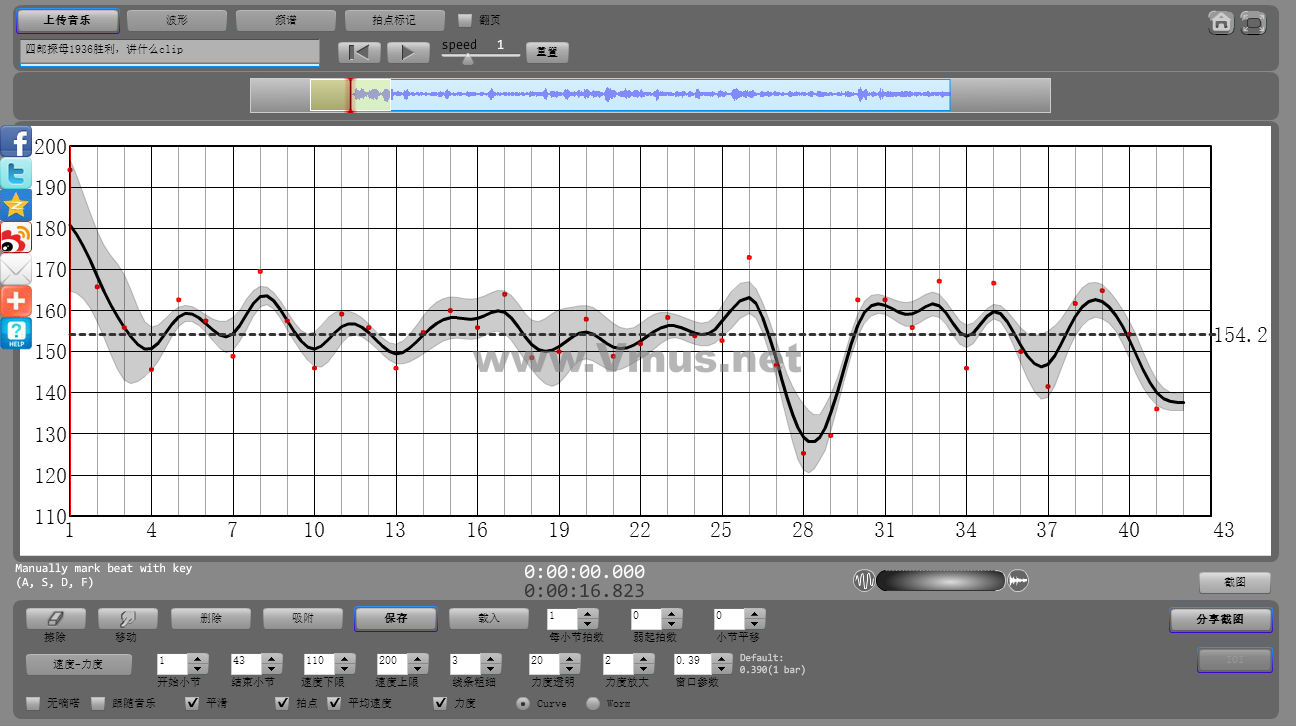Click the yellow star QZone share icon
This screenshot has width=1296, height=726.
click(x=16, y=205)
